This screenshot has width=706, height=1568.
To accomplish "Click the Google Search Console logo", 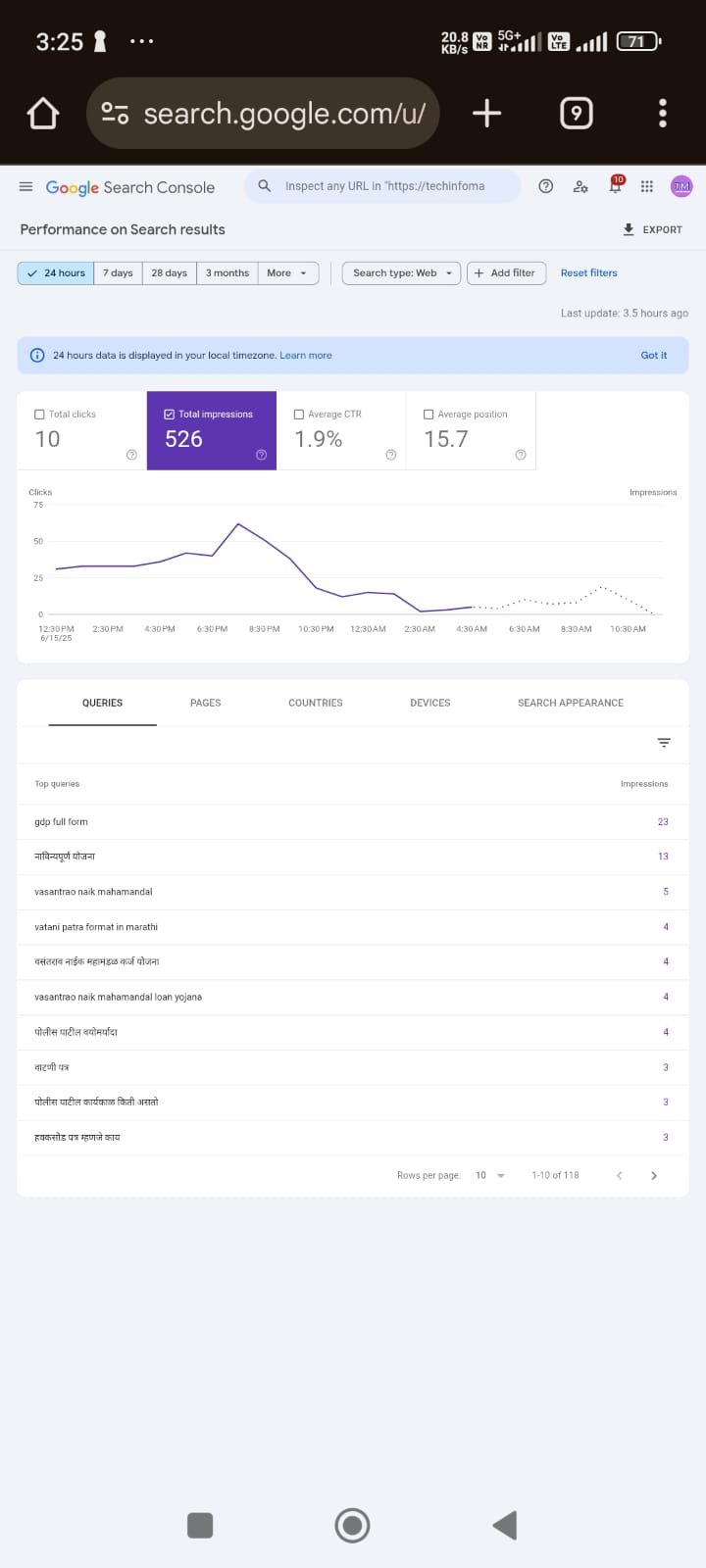I will point(130,187).
